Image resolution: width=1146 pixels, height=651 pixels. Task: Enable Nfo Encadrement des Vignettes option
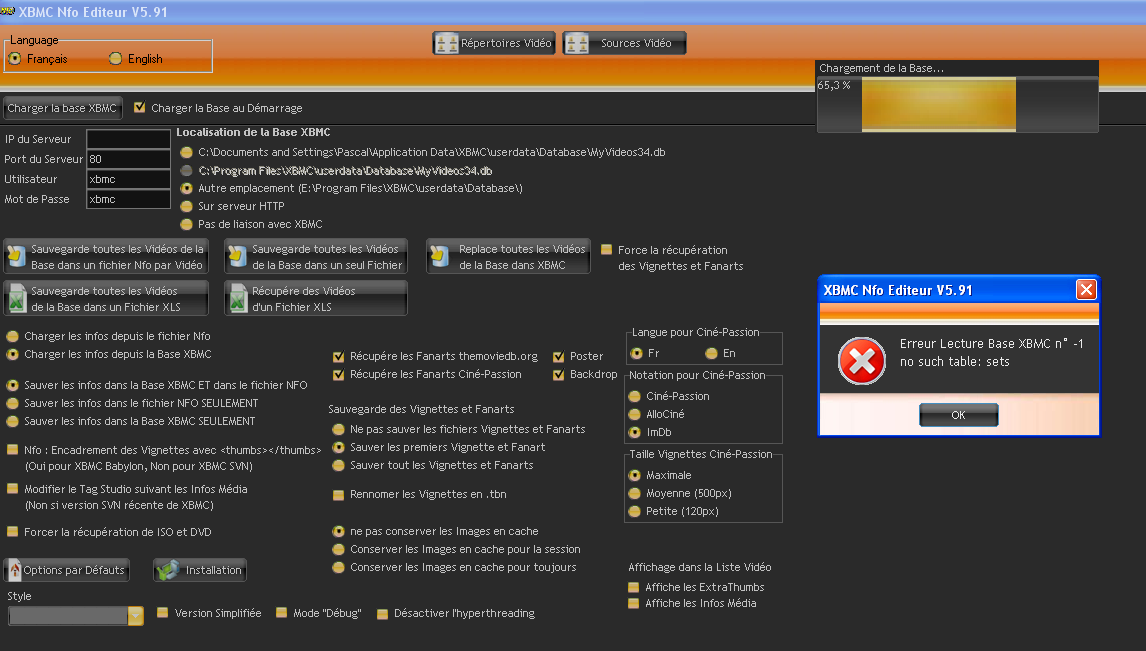(x=12, y=450)
